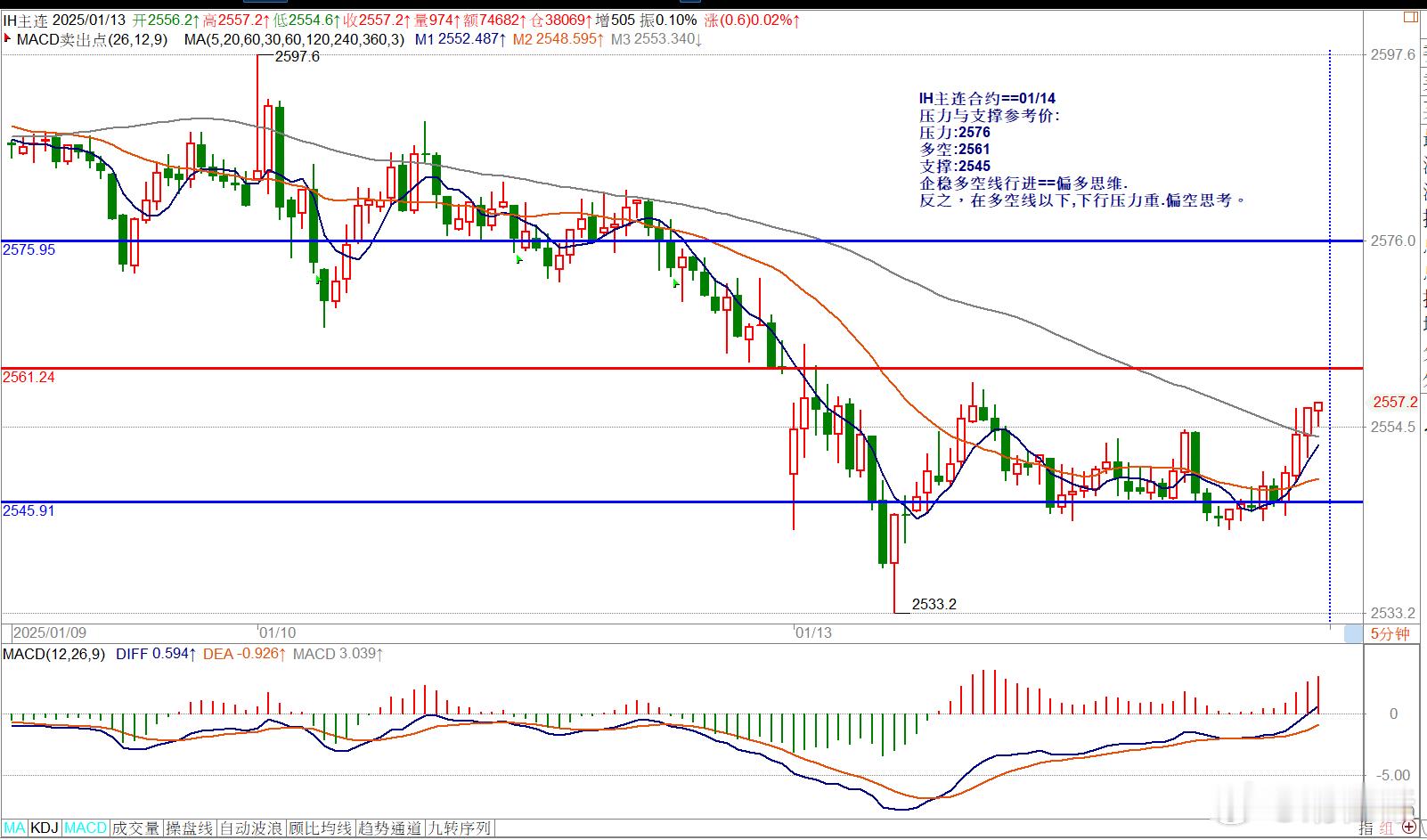Click the circled plus icon beside 组
Screen dimensions: 1427x840
point(1409,828)
